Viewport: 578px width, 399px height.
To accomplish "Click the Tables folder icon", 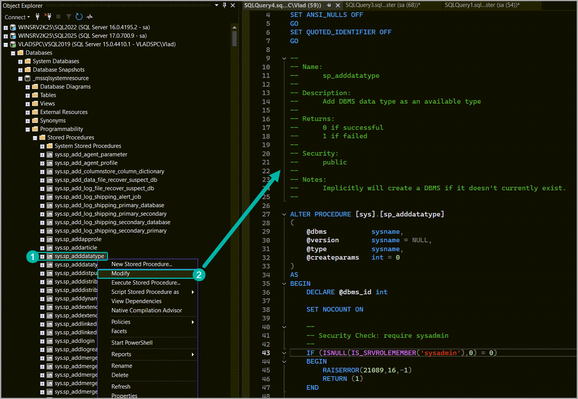I will pyautogui.click(x=35, y=95).
